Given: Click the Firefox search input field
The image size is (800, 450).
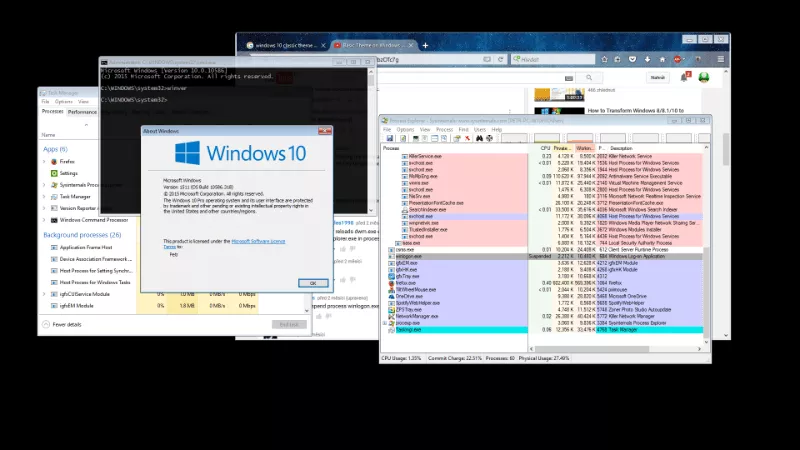Looking at the screenshot, I should click(554, 59).
